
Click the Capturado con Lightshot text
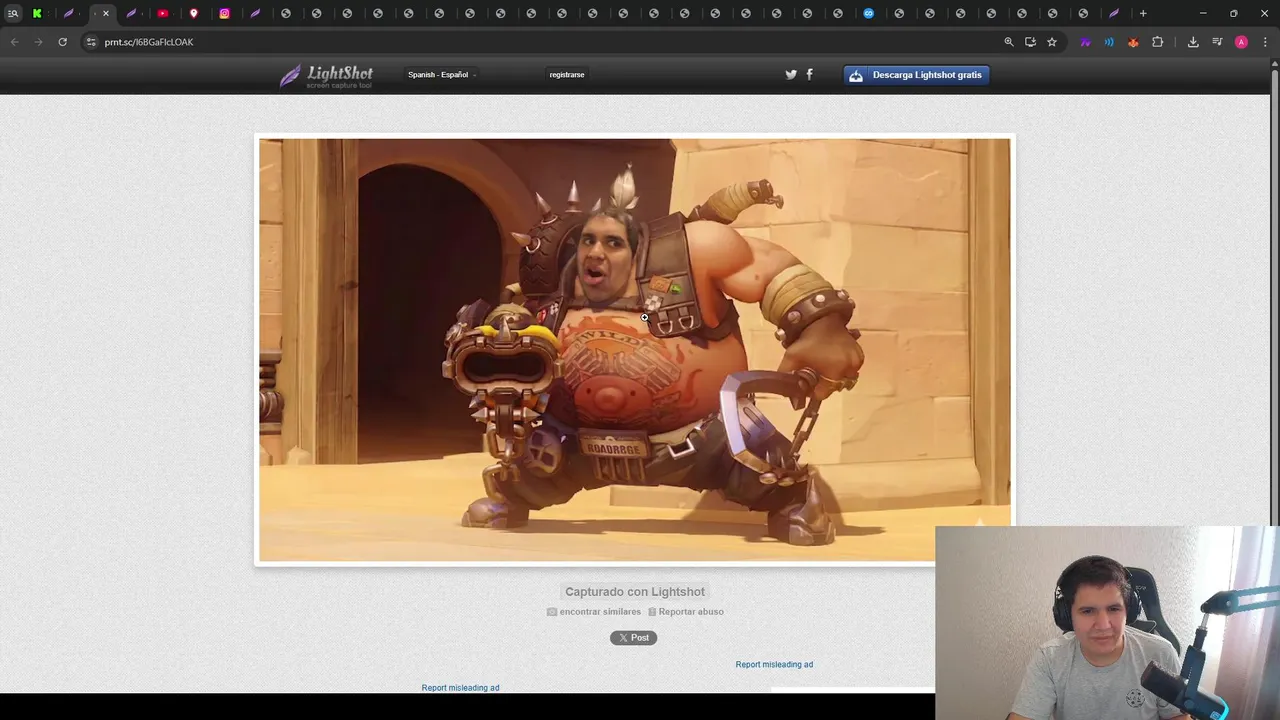tap(635, 592)
